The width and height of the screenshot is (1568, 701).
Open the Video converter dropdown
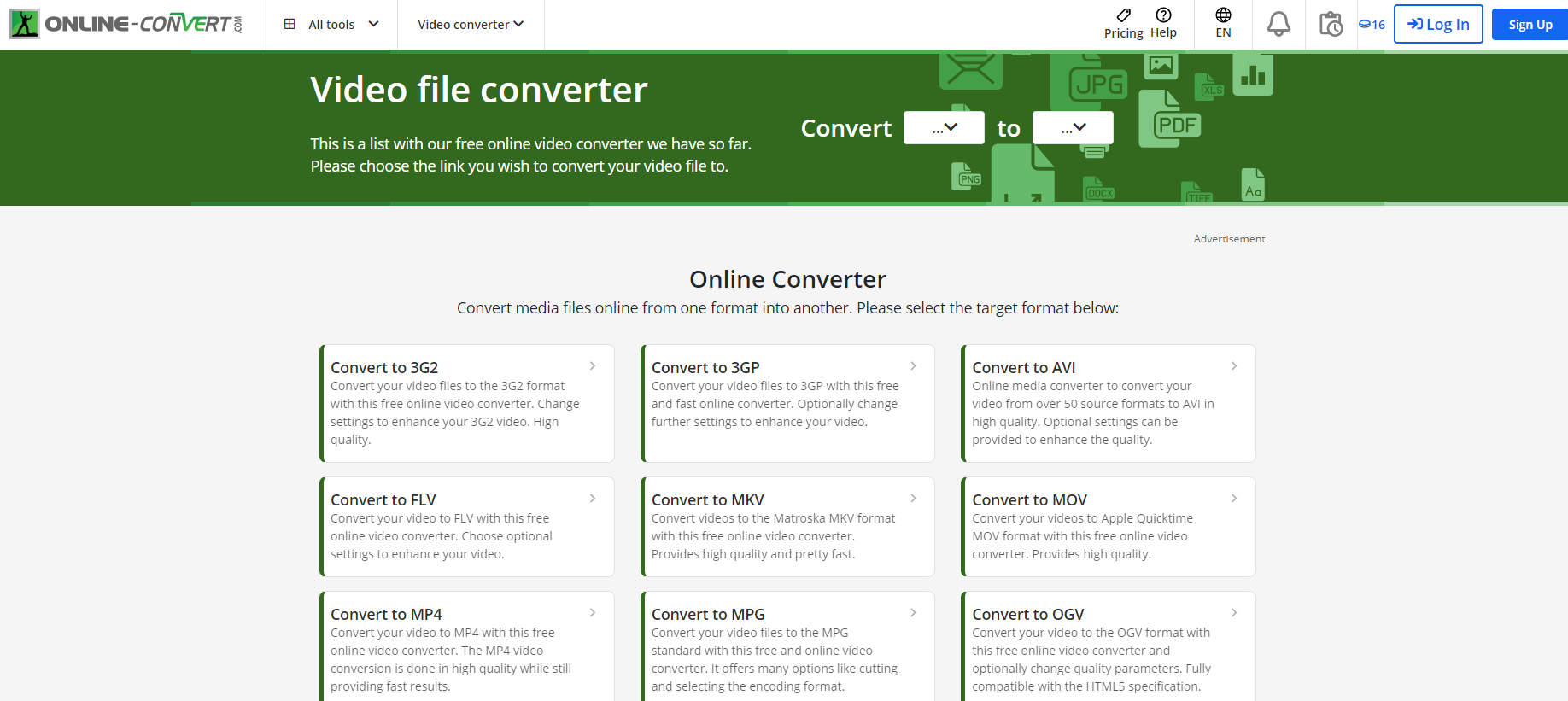click(x=471, y=24)
